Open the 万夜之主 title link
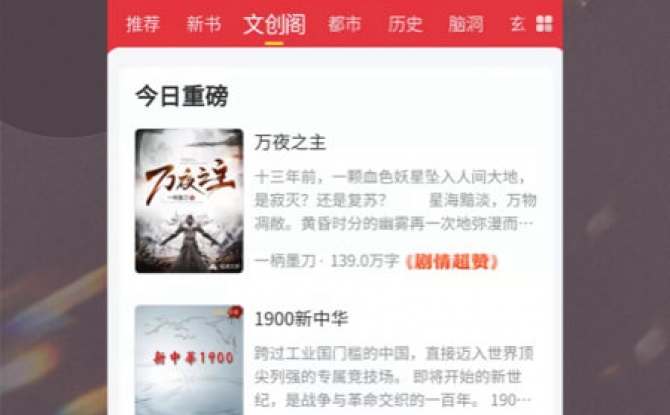The width and height of the screenshot is (670, 415). tap(290, 142)
